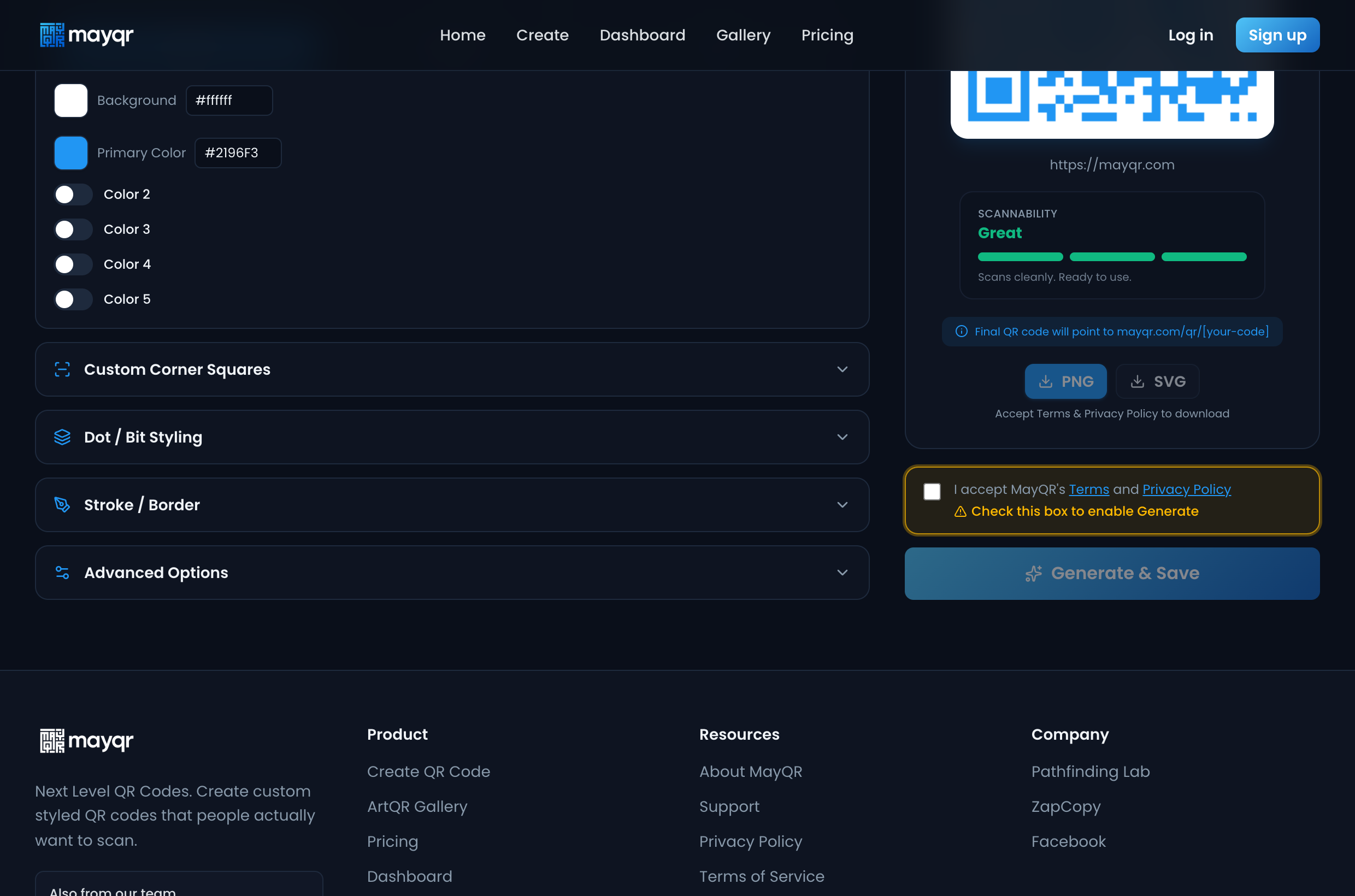
Task: Go to Home in the top navigation
Action: (x=462, y=36)
